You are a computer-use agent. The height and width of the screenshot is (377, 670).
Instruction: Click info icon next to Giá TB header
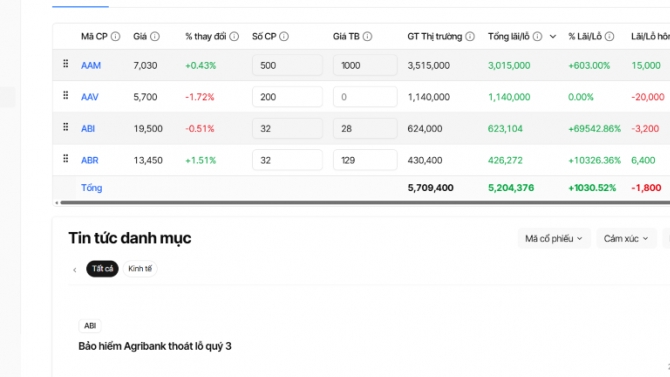pyautogui.click(x=367, y=37)
